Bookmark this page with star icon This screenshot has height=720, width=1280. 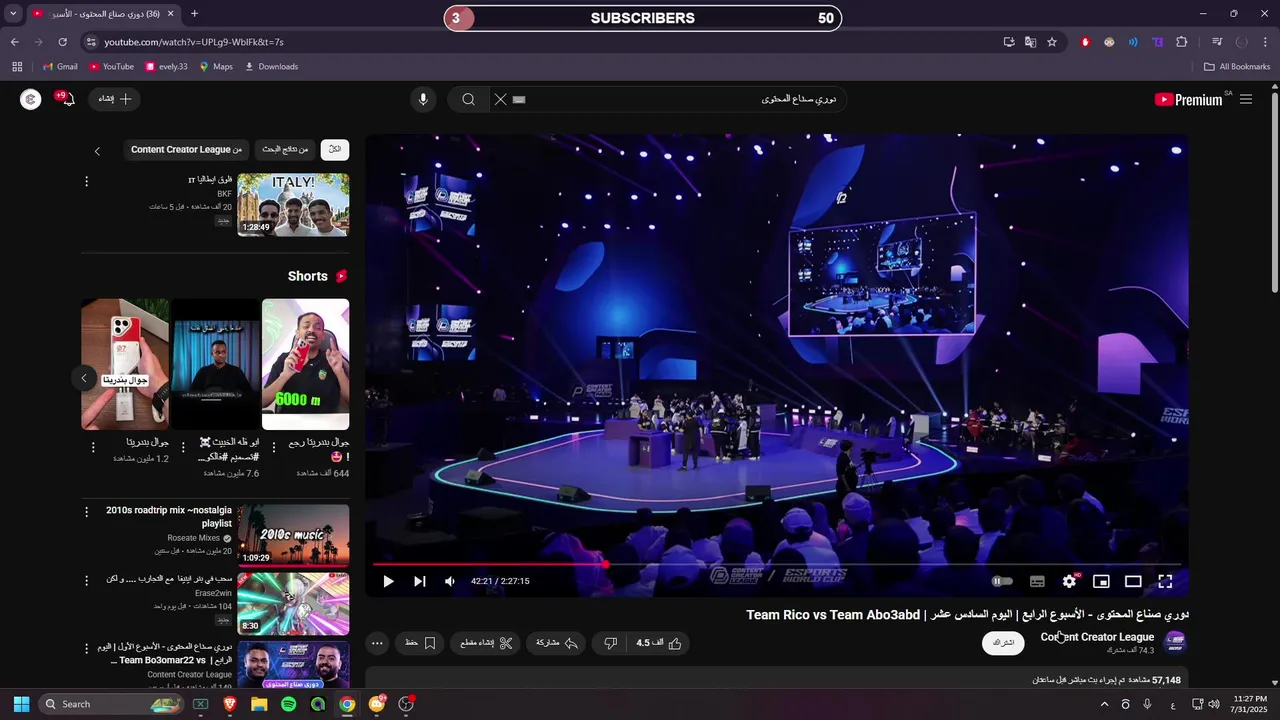[x=1052, y=42]
